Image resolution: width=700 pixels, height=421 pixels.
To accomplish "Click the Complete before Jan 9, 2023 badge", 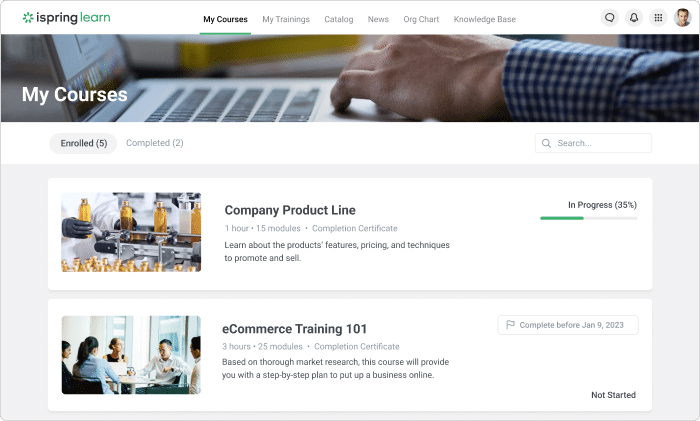I will tap(568, 325).
